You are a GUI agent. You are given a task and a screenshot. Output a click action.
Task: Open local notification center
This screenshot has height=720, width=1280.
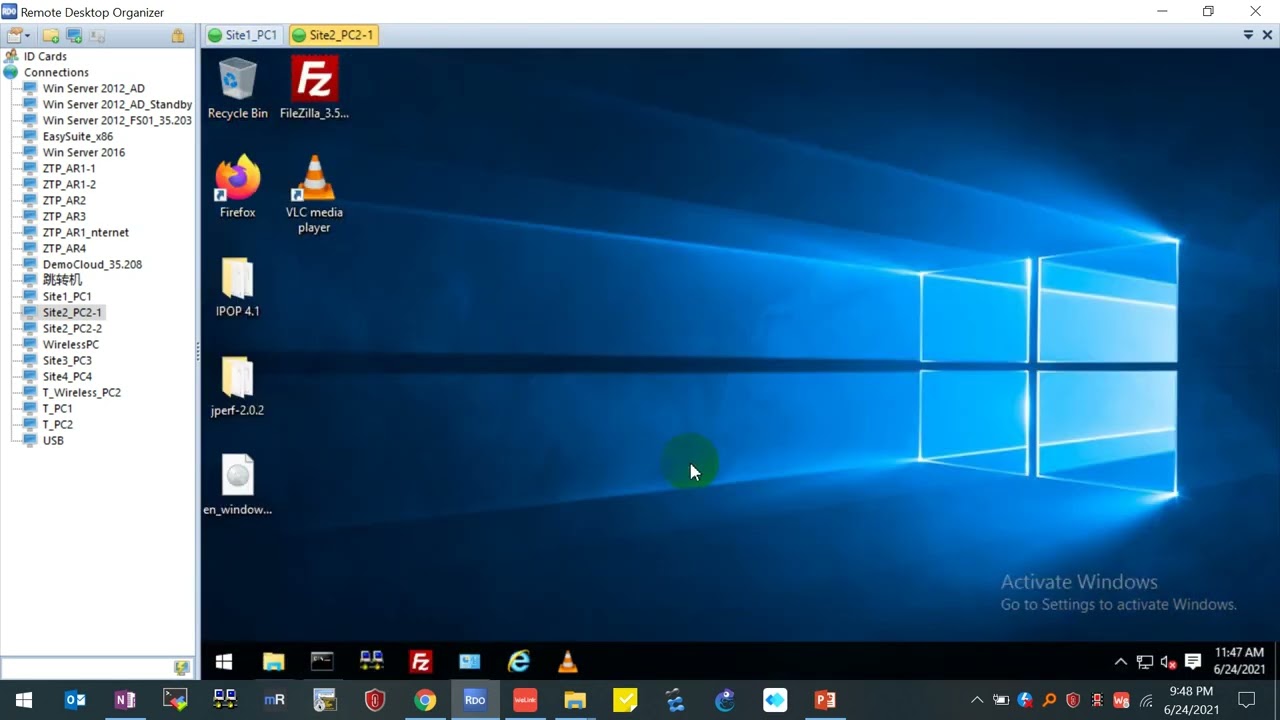1246,700
